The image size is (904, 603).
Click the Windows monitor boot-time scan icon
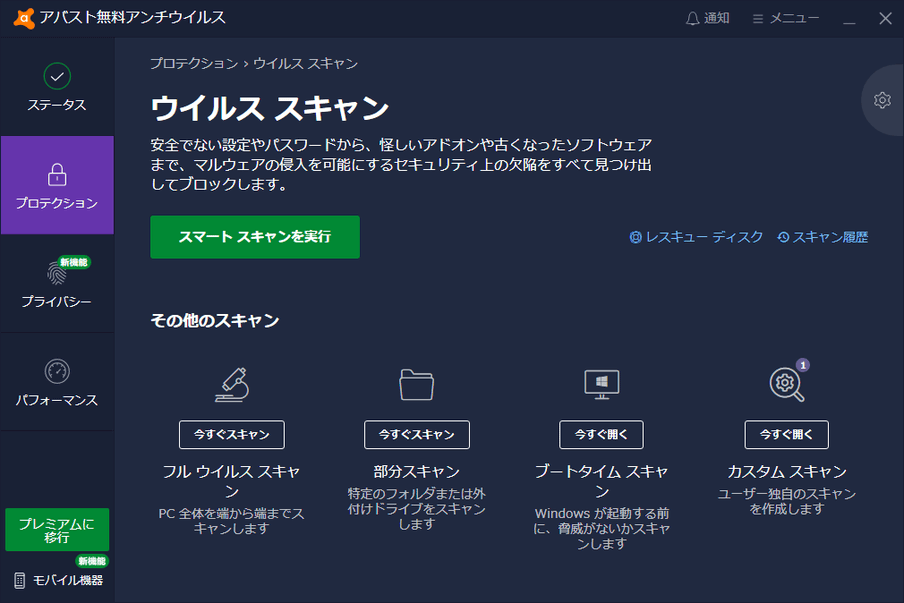pos(601,385)
